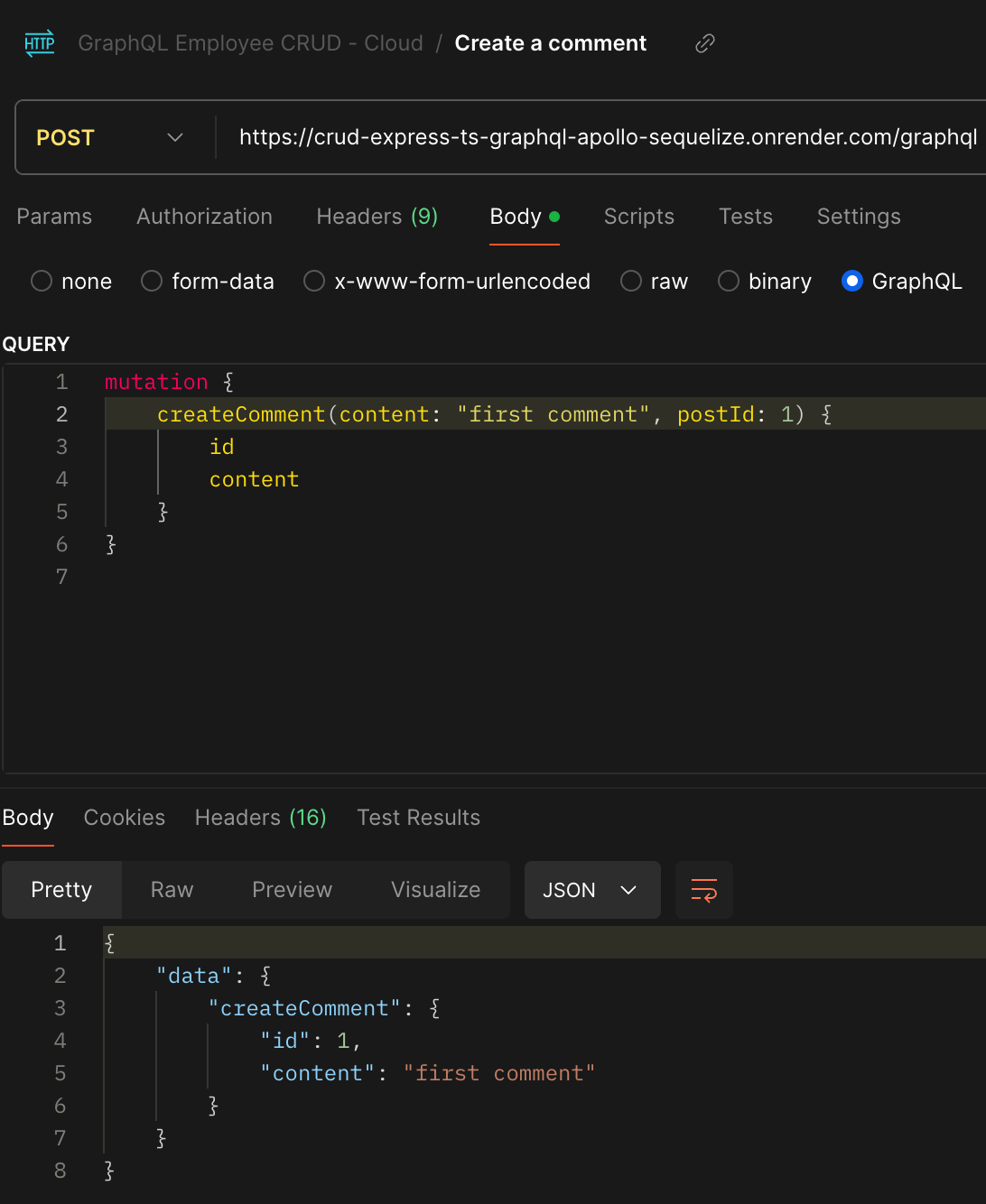Open the Authorization tab
986x1204 pixels.
click(204, 217)
